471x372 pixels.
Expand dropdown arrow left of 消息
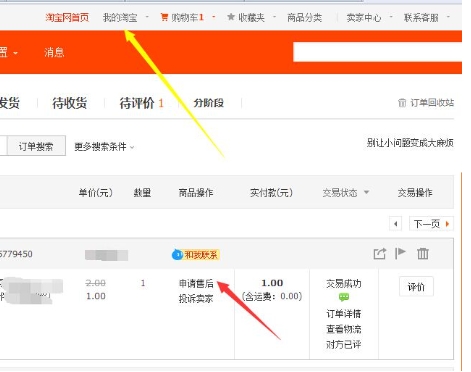[x=15, y=53]
